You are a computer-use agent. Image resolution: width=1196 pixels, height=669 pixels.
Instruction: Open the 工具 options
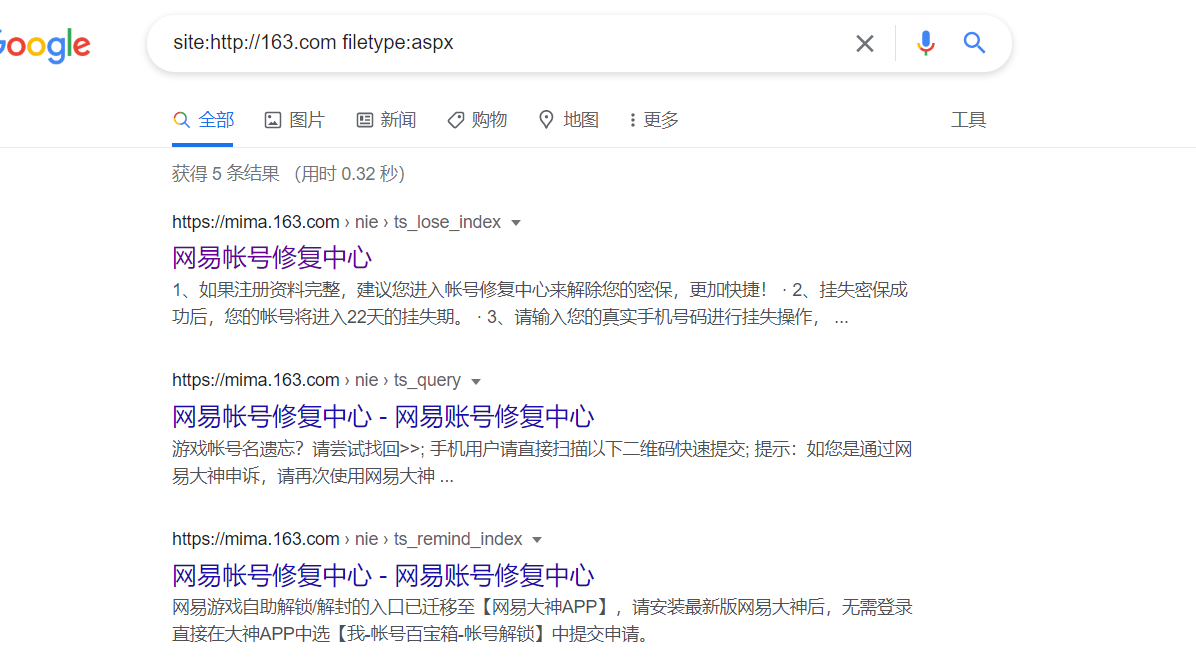coord(968,120)
